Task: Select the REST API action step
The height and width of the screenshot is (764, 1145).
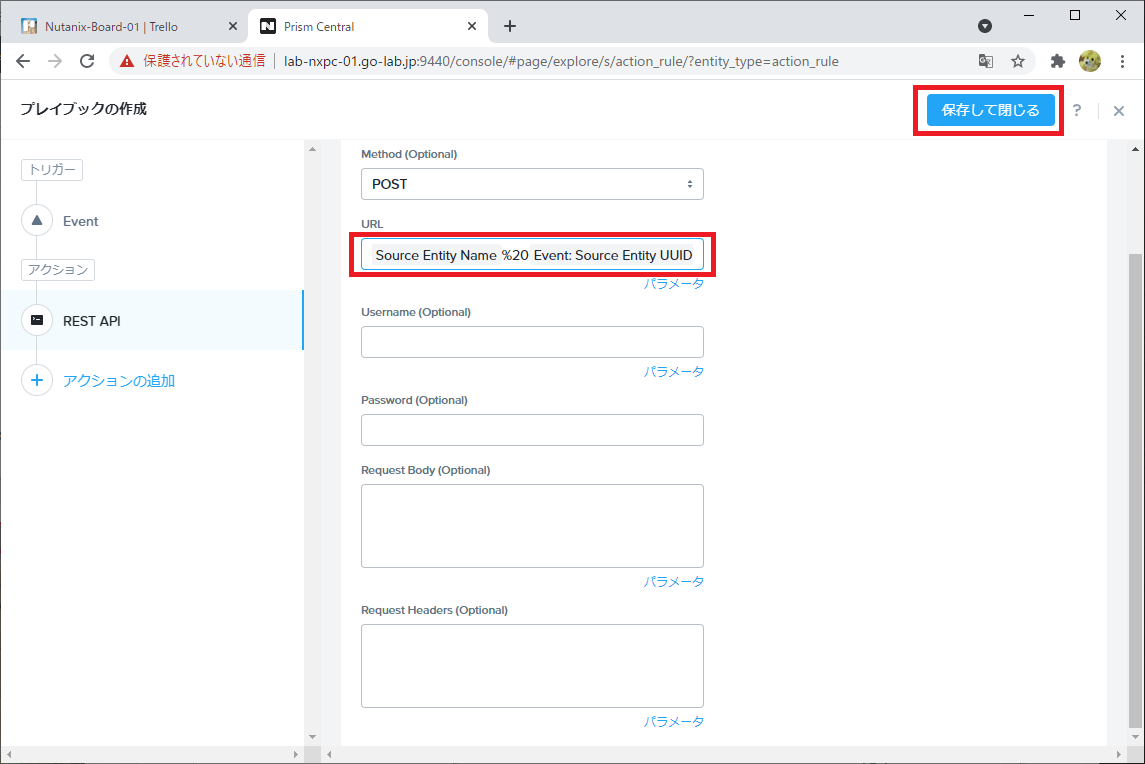Action: coord(152,321)
